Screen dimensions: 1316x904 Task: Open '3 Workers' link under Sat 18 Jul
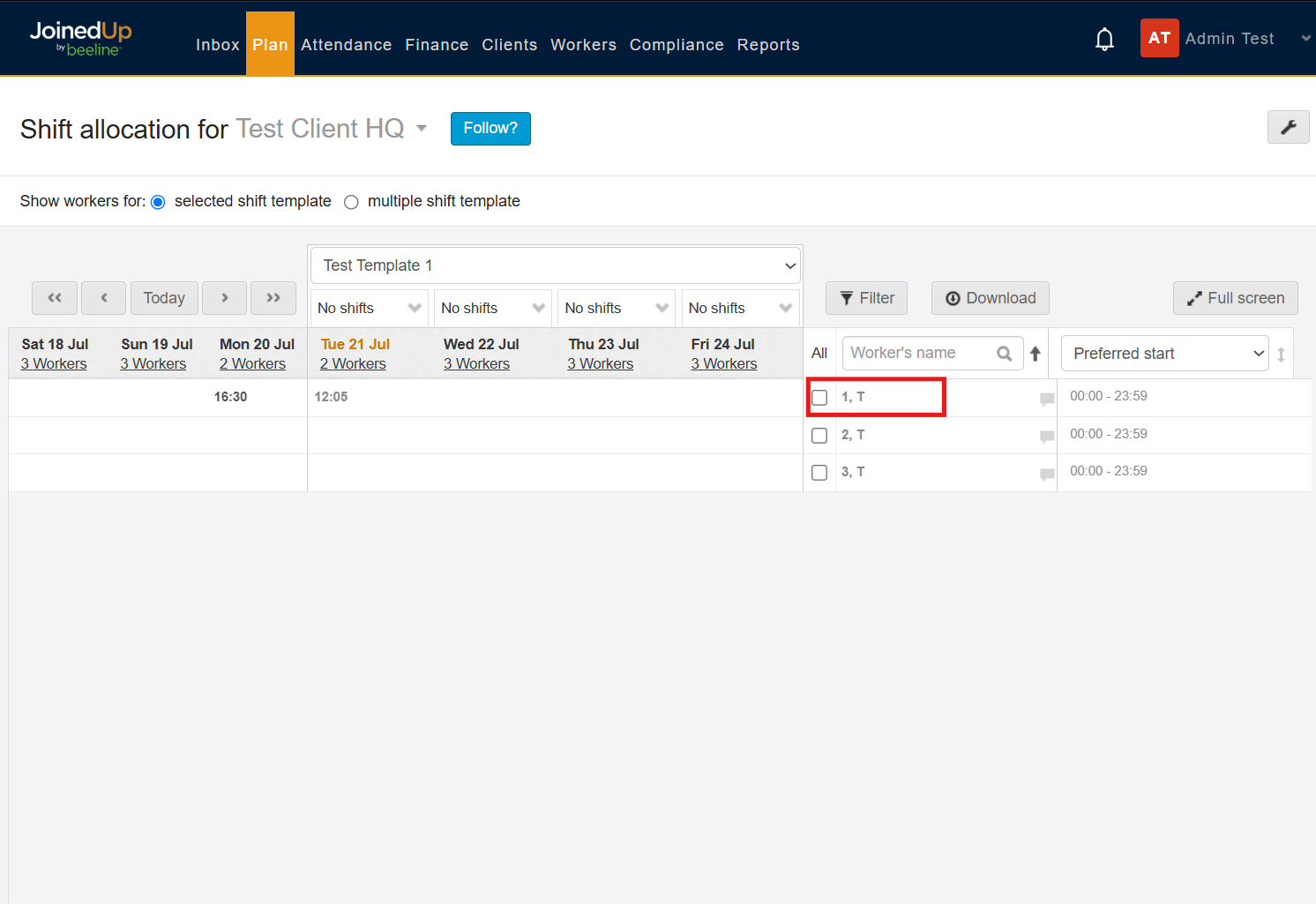coord(54,363)
